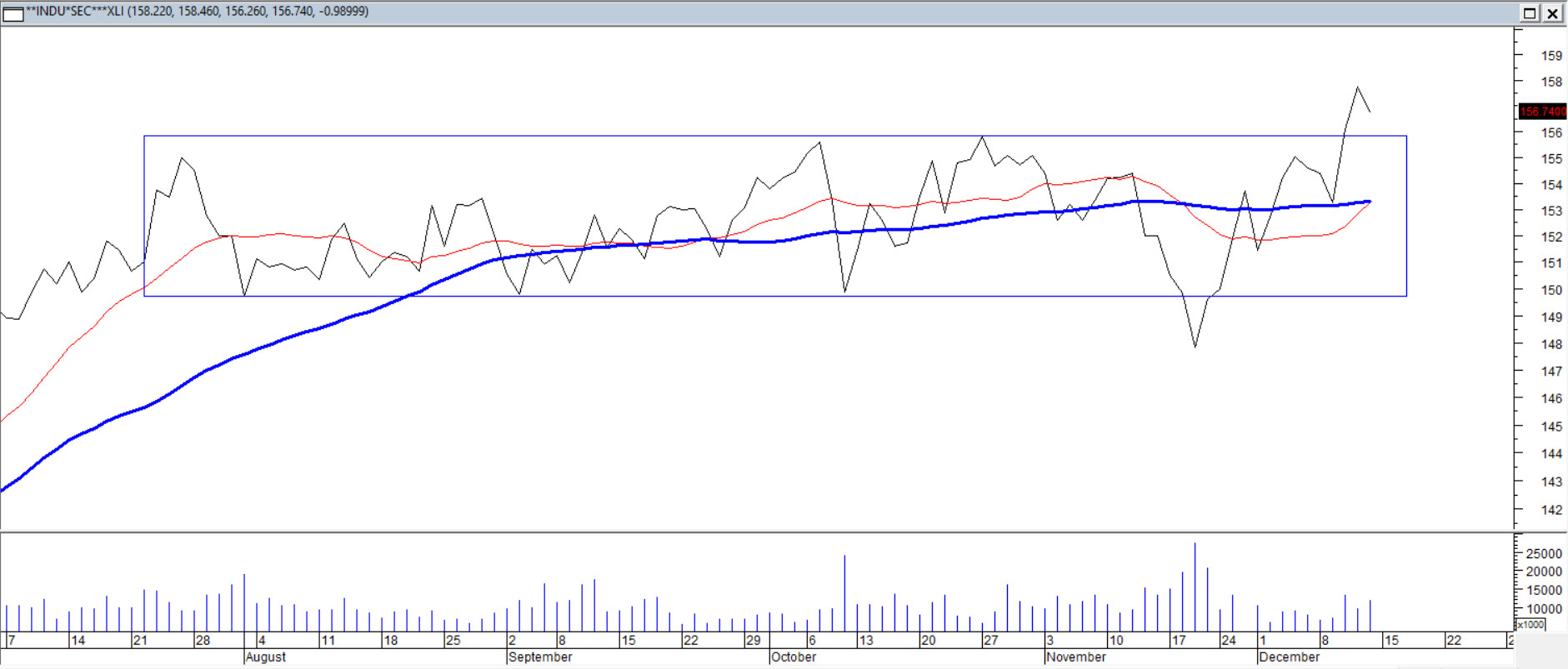Click the 156.7400 last price marker
The height and width of the screenshot is (669, 1568).
1542,112
